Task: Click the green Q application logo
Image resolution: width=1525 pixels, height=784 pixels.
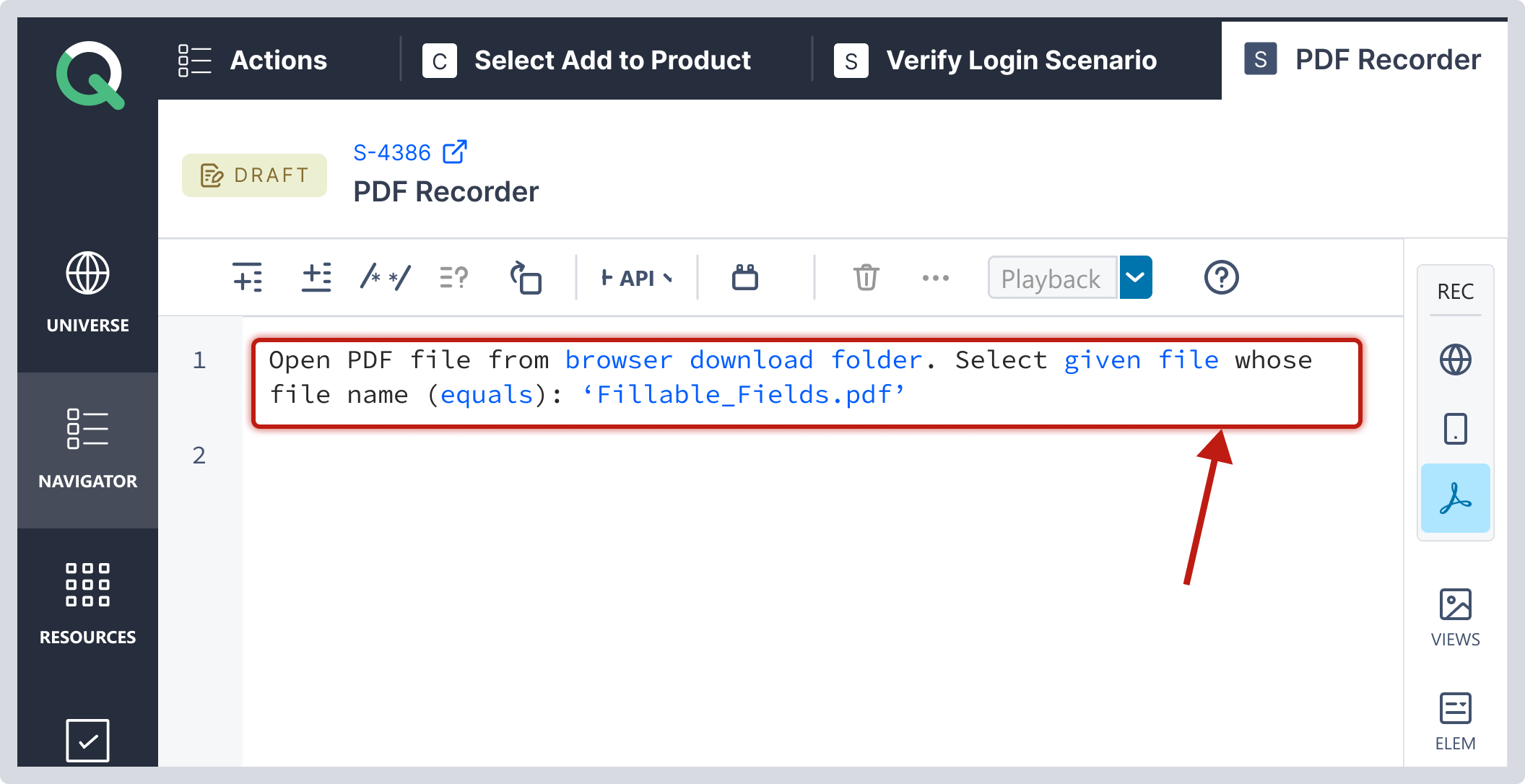Action: click(x=90, y=75)
